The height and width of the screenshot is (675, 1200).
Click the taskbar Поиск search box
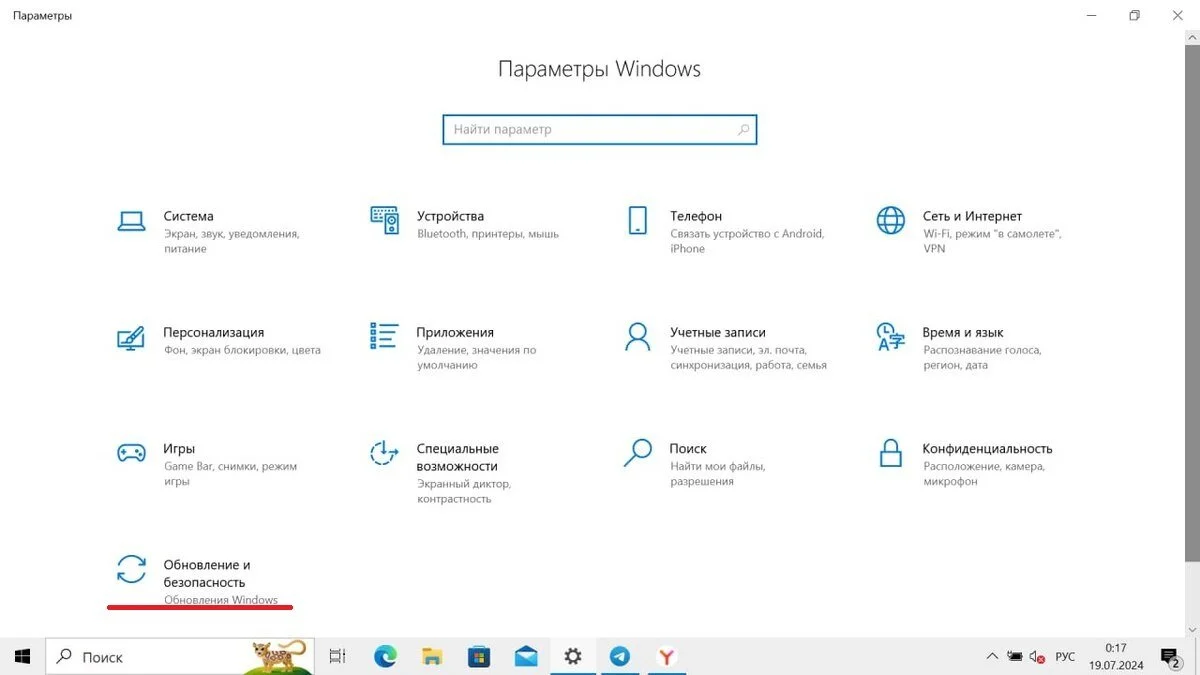point(180,656)
